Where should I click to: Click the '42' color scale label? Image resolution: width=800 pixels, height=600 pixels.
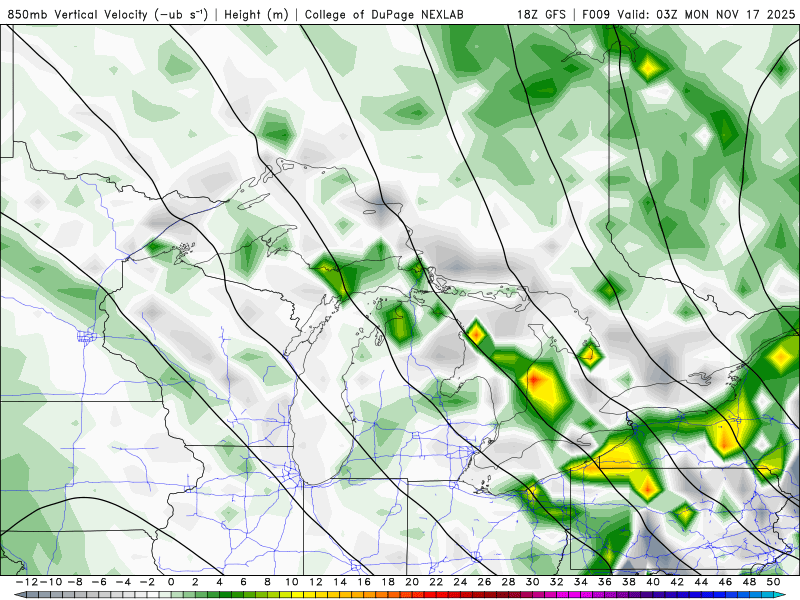tap(678, 582)
